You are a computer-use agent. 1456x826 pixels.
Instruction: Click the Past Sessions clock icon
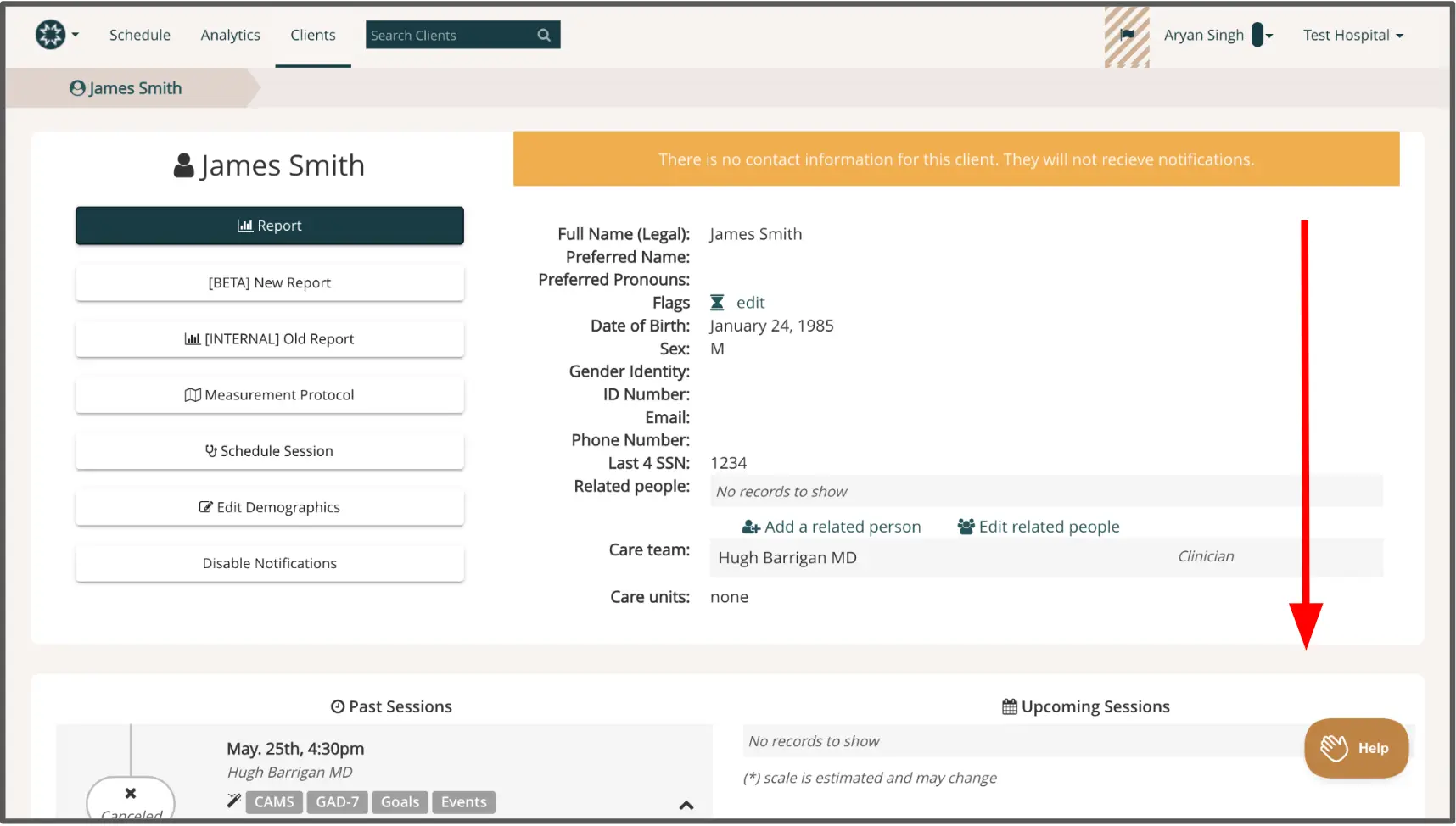[x=337, y=706]
